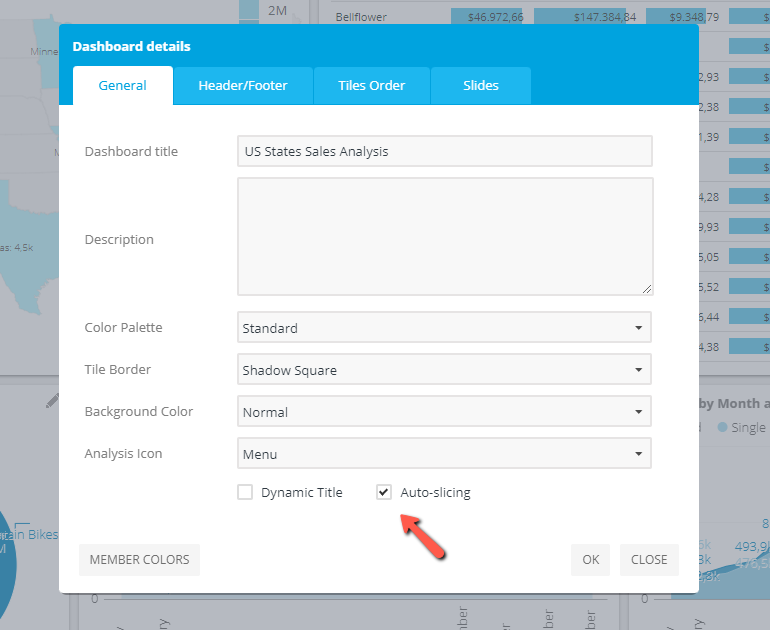Click the CLOSE button
The width and height of the screenshot is (770, 630).
click(x=649, y=560)
